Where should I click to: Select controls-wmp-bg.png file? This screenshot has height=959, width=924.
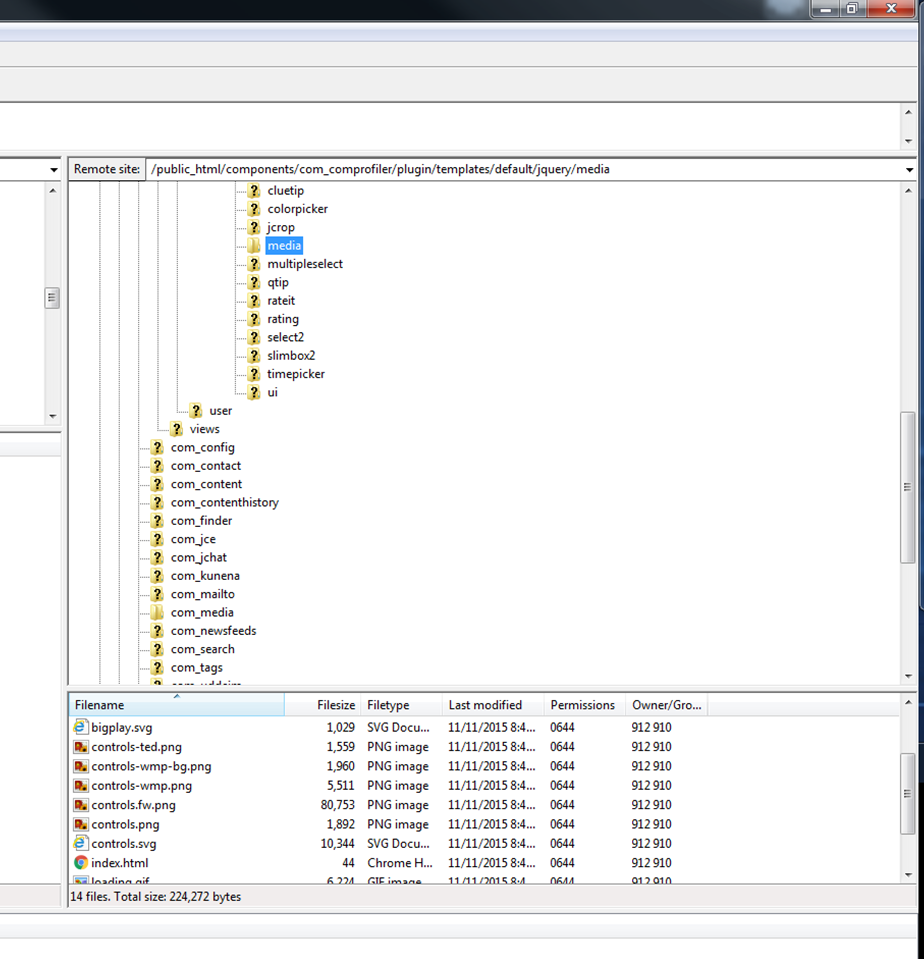click(151, 766)
